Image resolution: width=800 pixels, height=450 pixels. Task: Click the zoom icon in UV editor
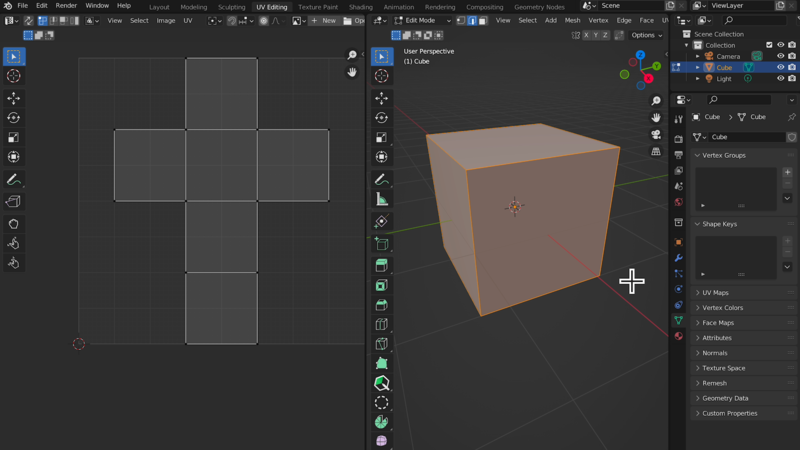click(x=352, y=55)
